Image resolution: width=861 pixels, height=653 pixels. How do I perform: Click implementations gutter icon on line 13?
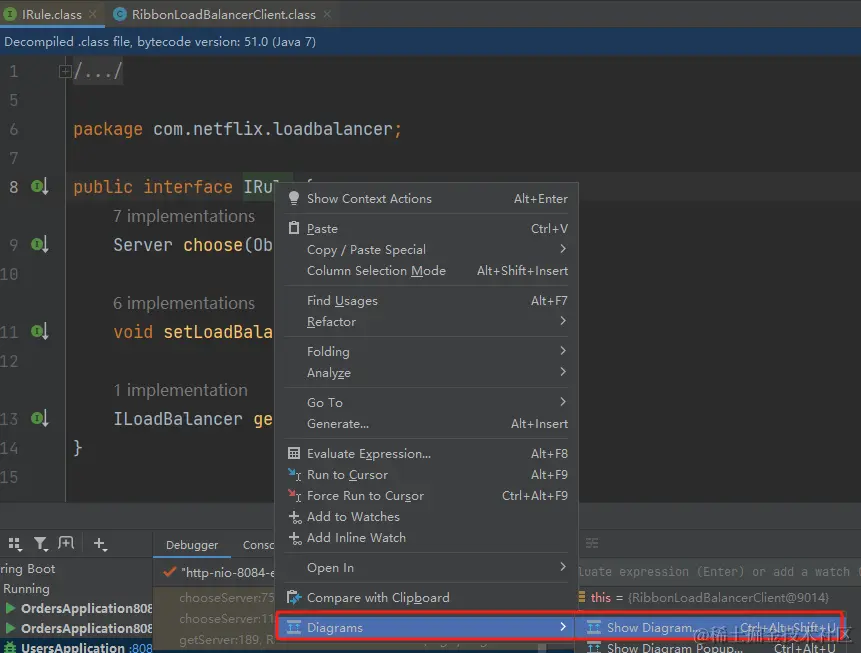[40, 418]
